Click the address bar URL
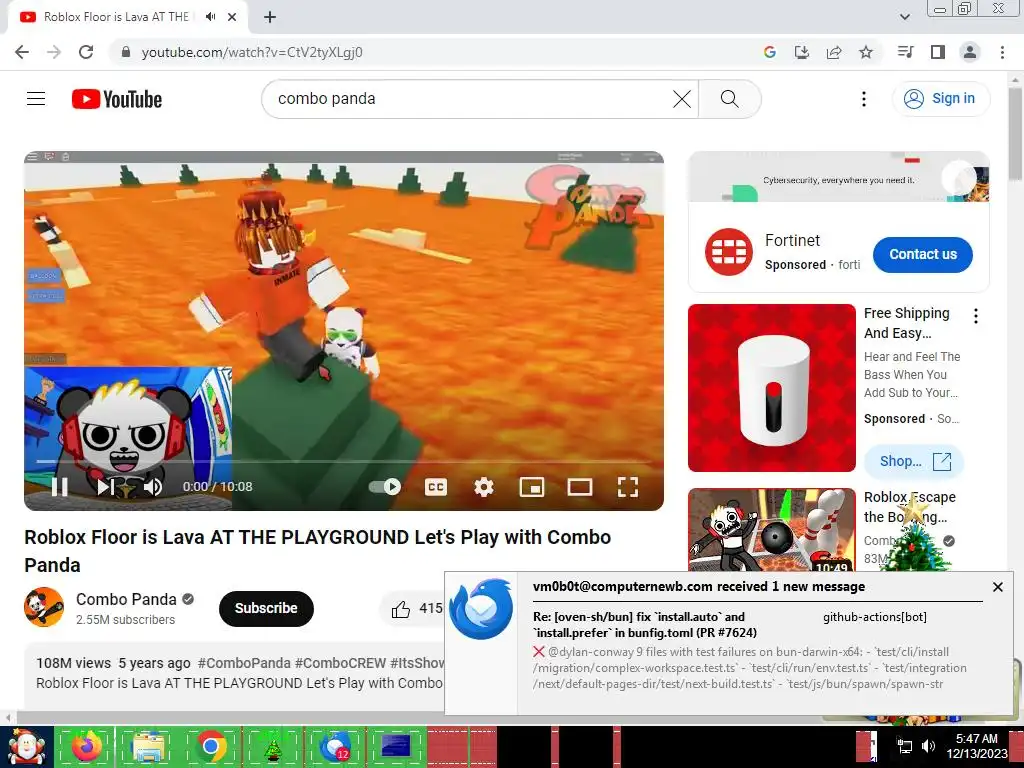The image size is (1024, 768). click(x=252, y=52)
